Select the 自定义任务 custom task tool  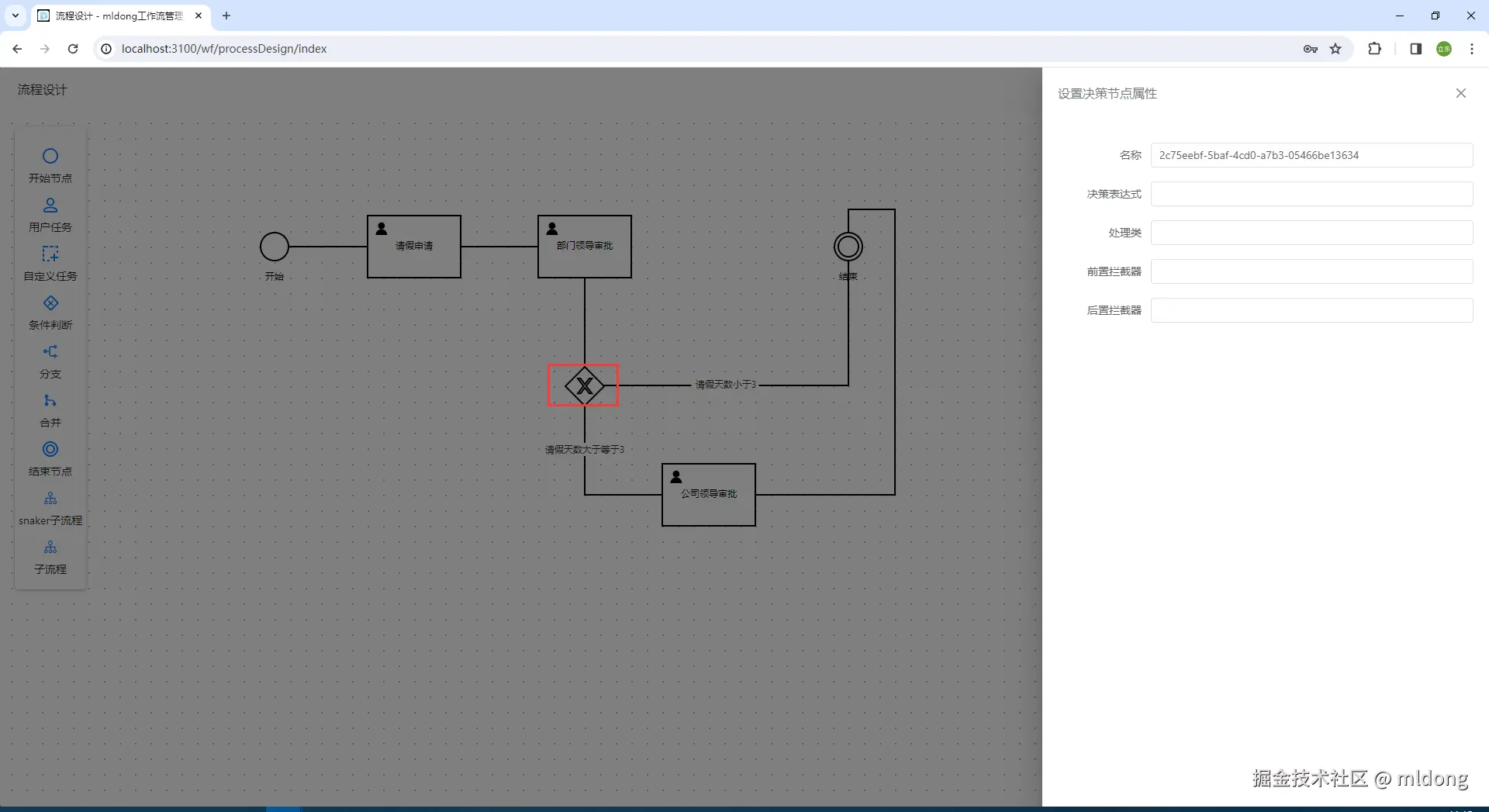[50, 263]
